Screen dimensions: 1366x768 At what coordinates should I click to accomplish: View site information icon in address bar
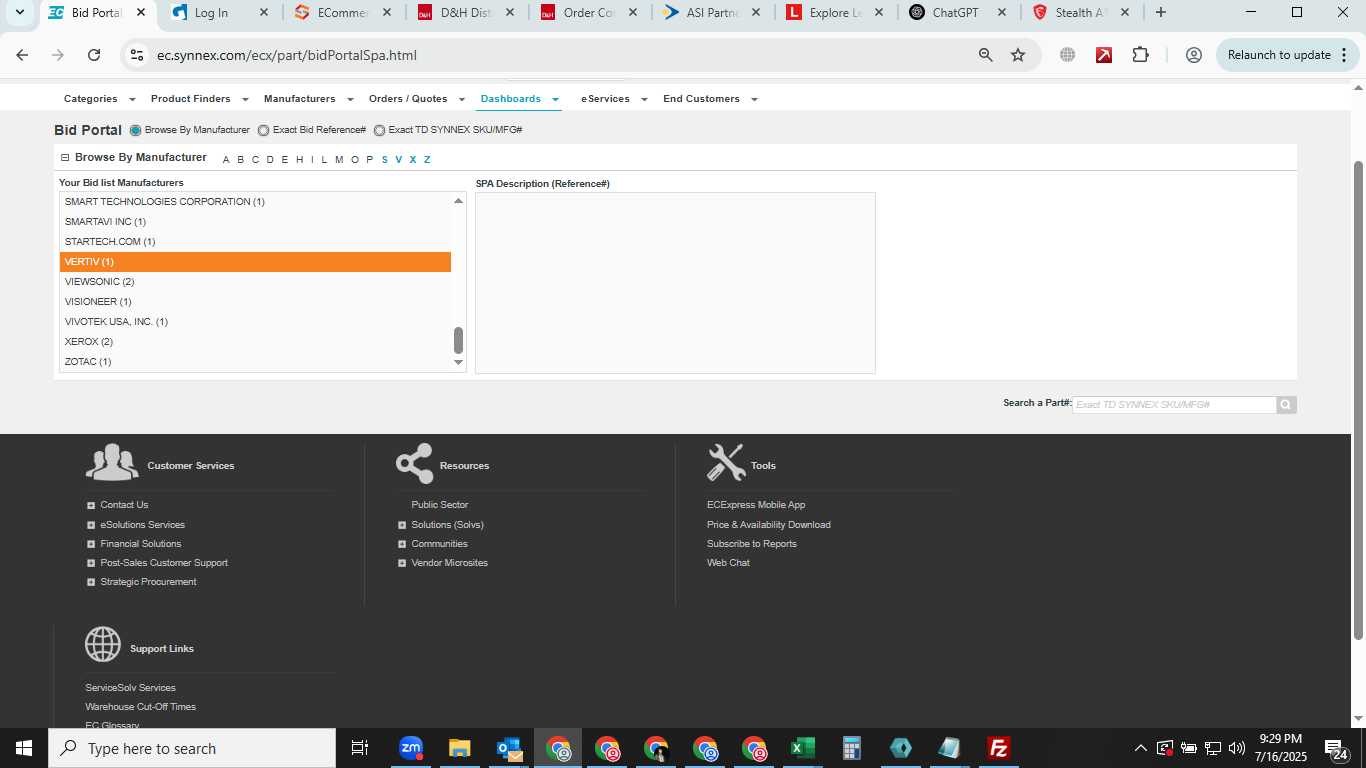(137, 55)
